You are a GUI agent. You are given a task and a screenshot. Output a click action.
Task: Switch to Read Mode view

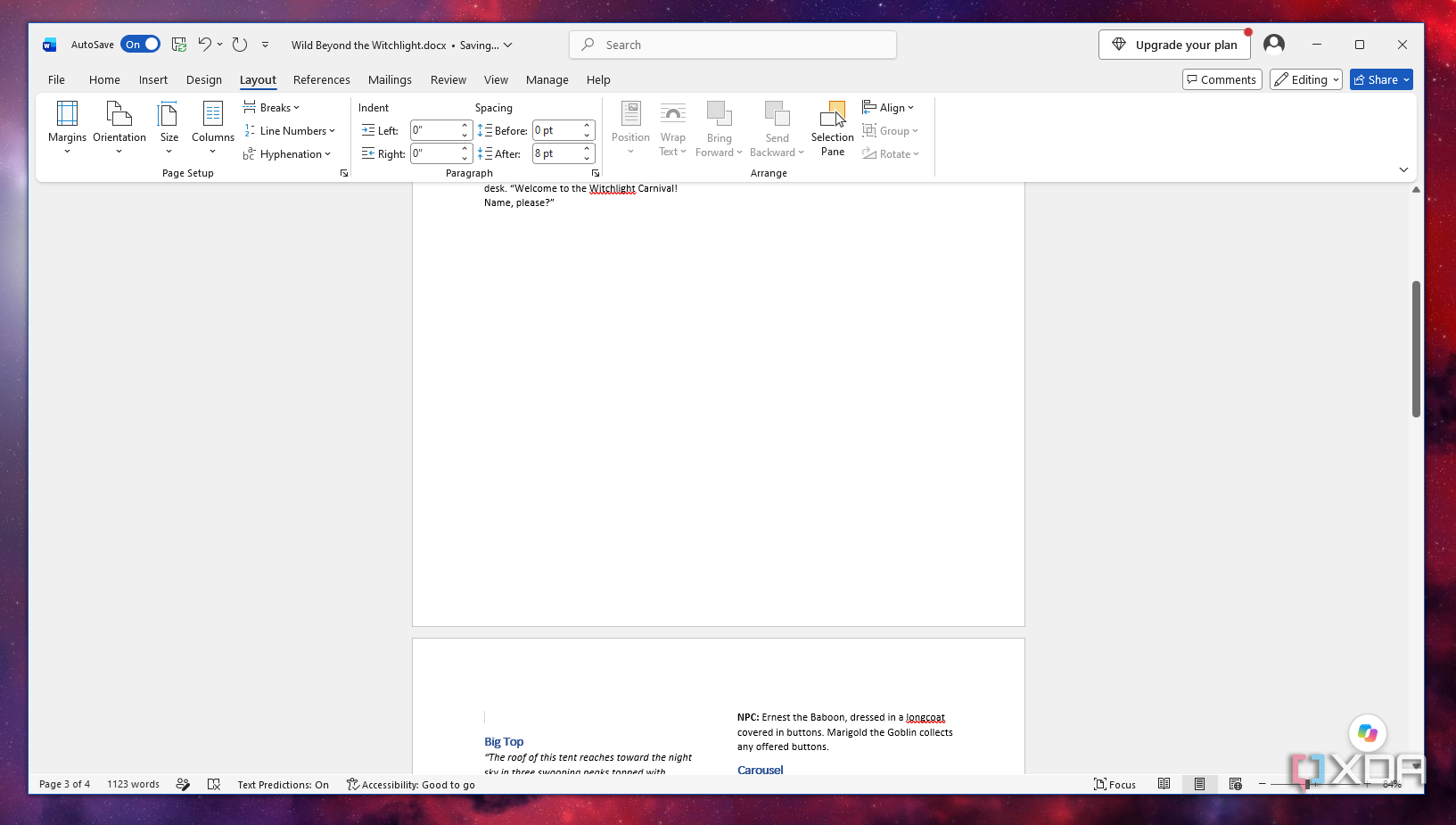coord(1164,784)
